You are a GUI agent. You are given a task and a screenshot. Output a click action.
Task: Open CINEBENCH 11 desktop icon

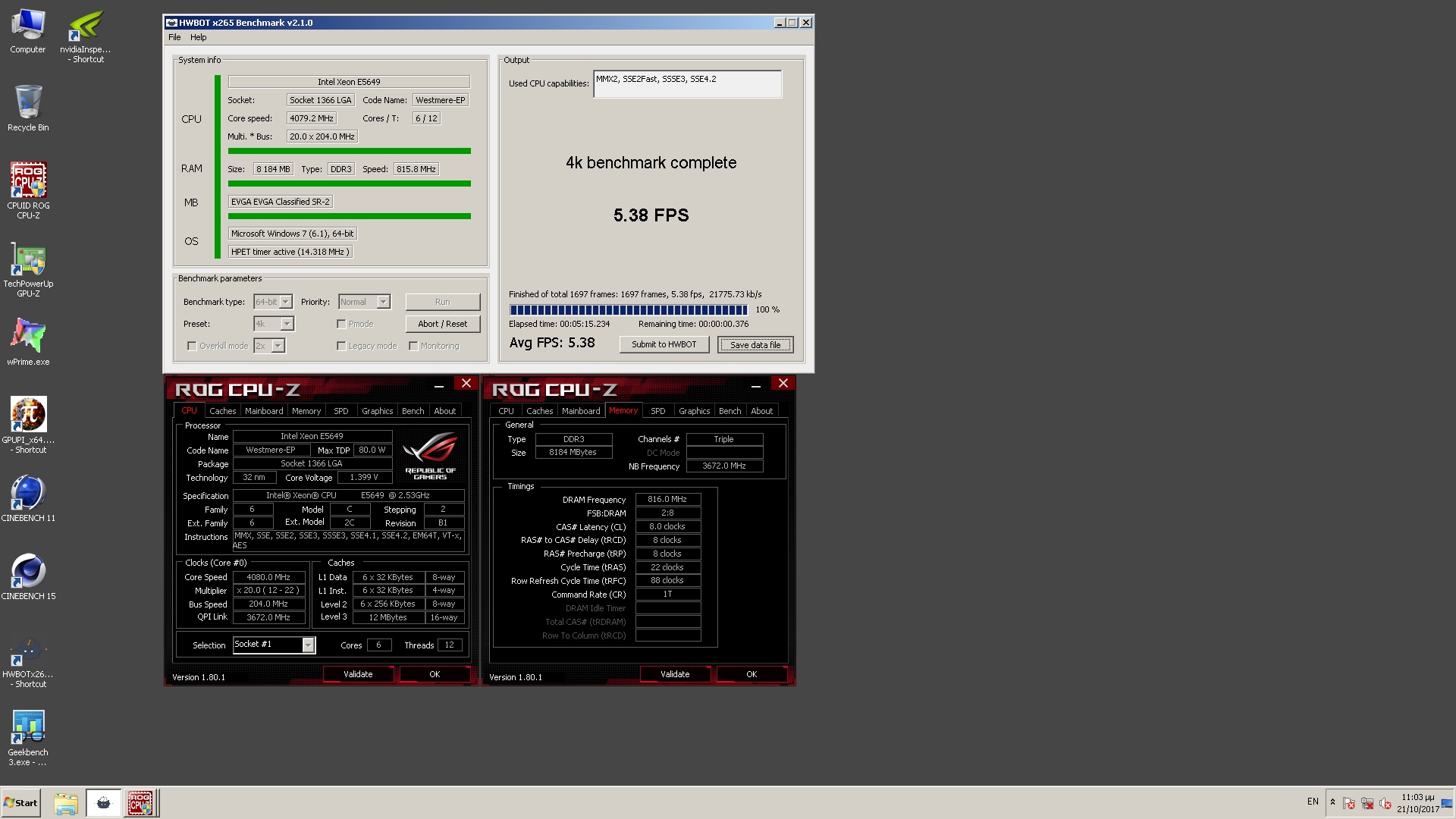28,498
